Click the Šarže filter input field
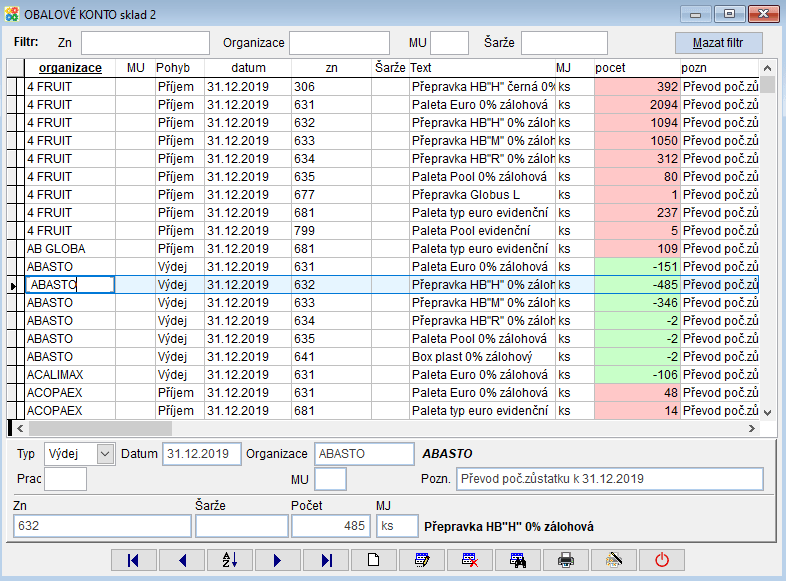The height and width of the screenshot is (581, 786). 564,43
